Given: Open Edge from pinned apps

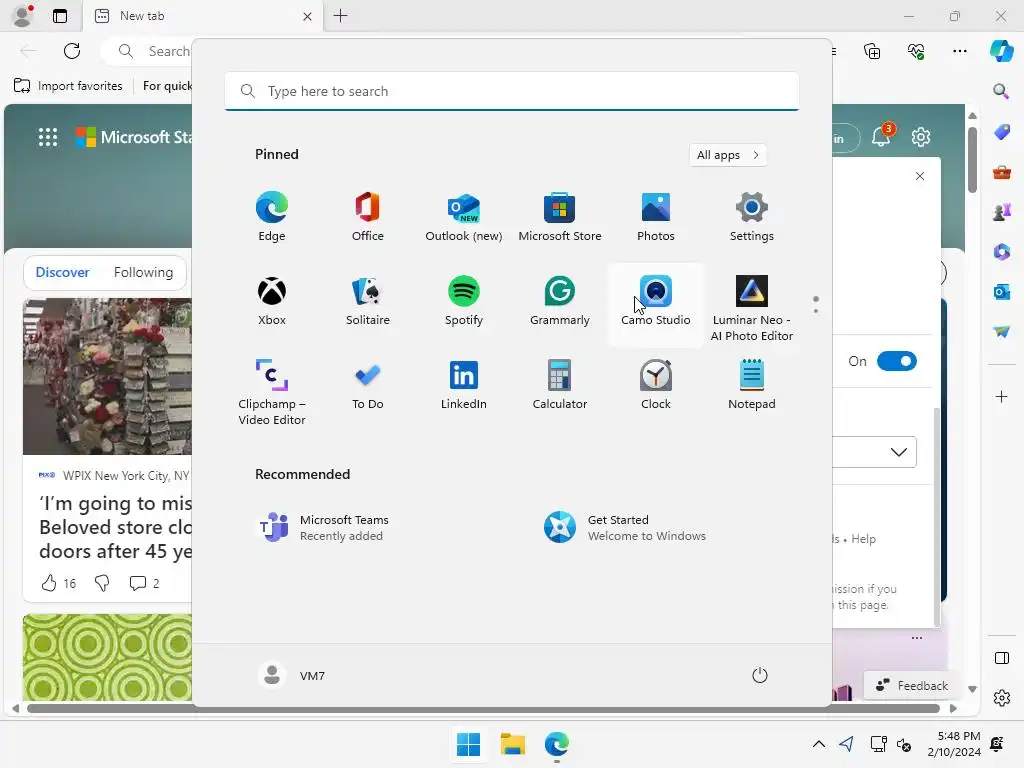Looking at the screenshot, I should point(272,217).
